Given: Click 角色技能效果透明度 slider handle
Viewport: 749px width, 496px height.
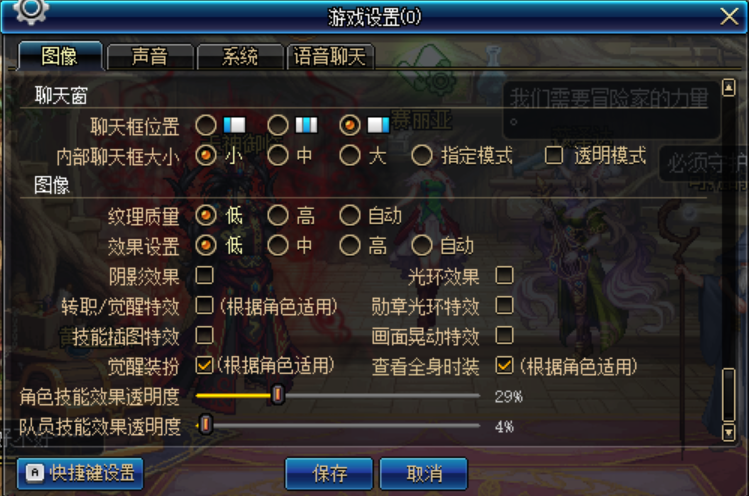Looking at the screenshot, I should pyautogui.click(x=278, y=395).
